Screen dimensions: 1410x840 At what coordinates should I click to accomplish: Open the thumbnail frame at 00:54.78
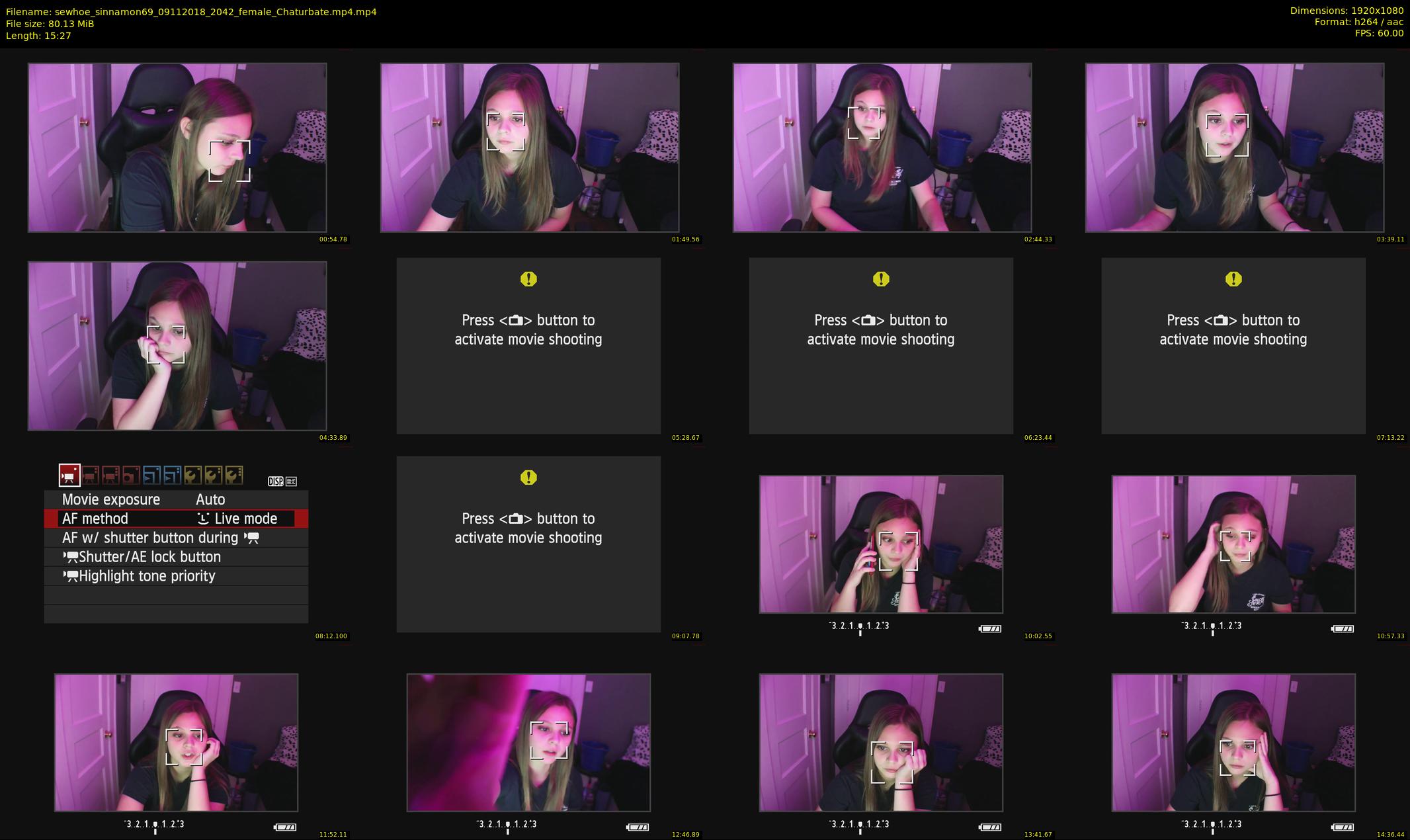coord(177,147)
